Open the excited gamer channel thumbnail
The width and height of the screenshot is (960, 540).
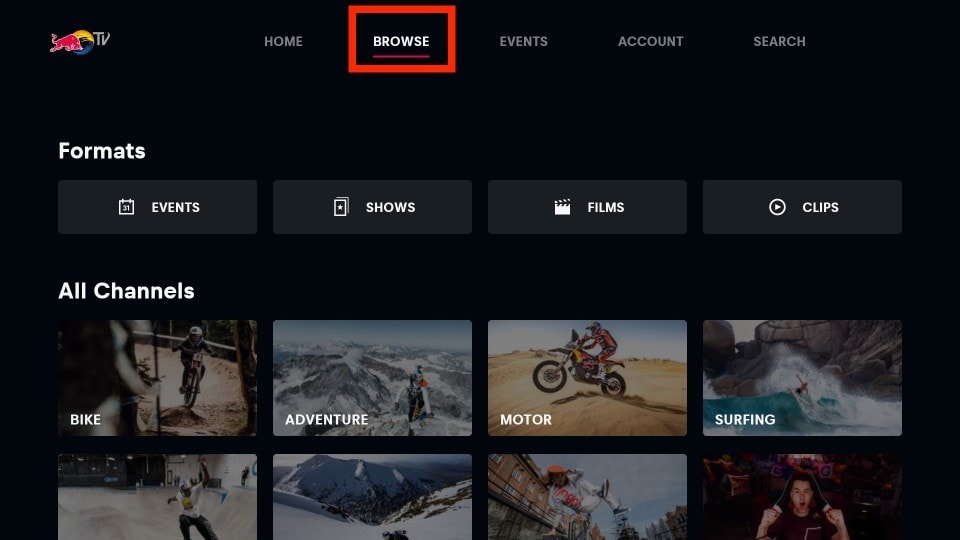point(802,497)
